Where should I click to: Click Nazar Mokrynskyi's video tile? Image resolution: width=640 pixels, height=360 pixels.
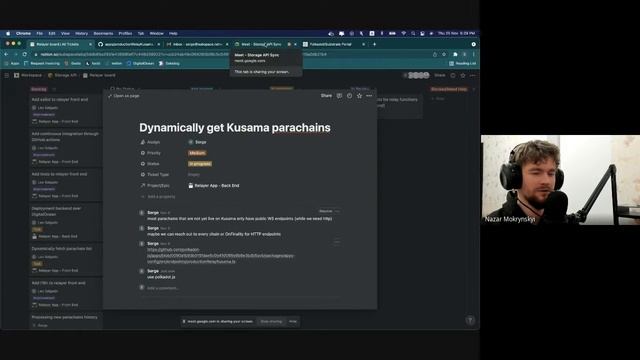click(560, 180)
